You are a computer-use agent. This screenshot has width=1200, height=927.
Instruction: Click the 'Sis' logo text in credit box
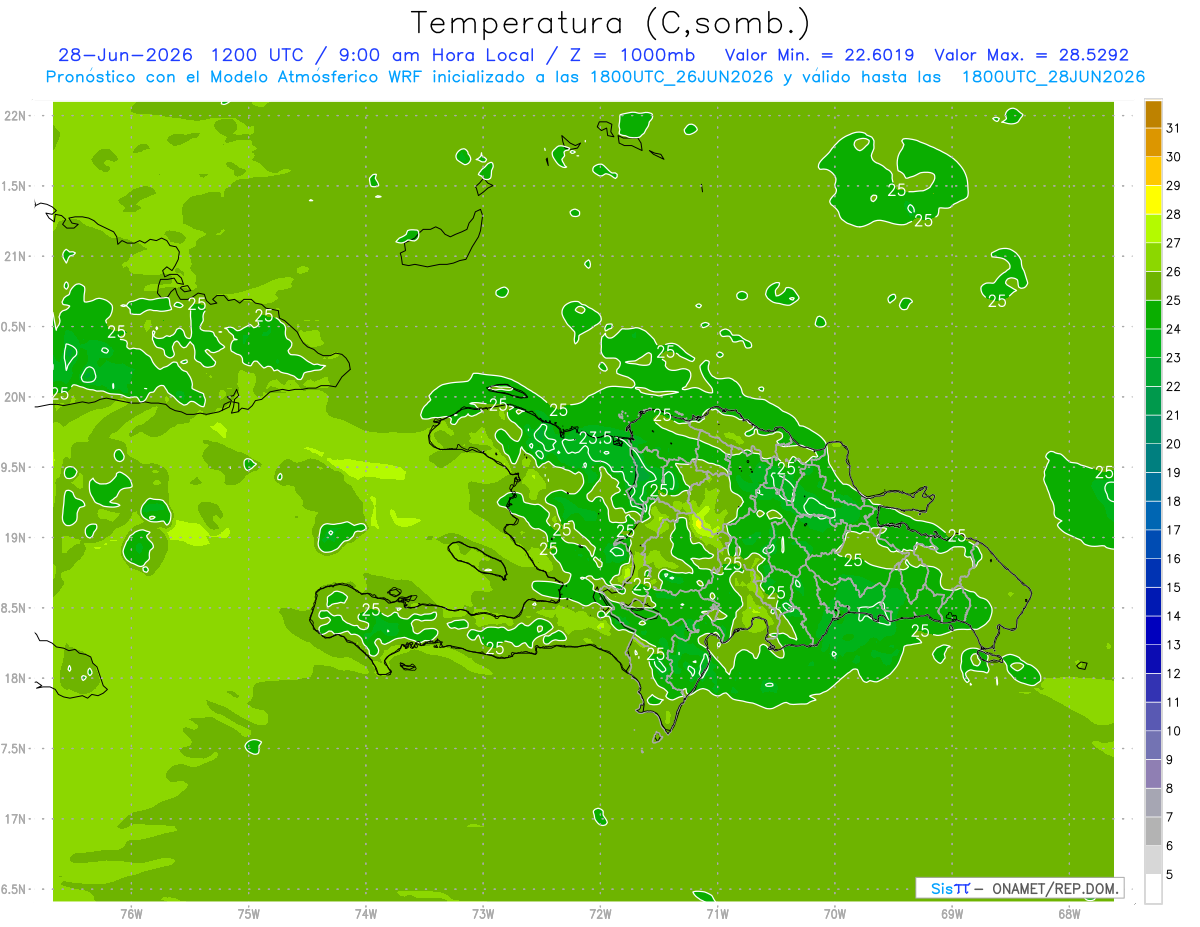click(x=942, y=888)
